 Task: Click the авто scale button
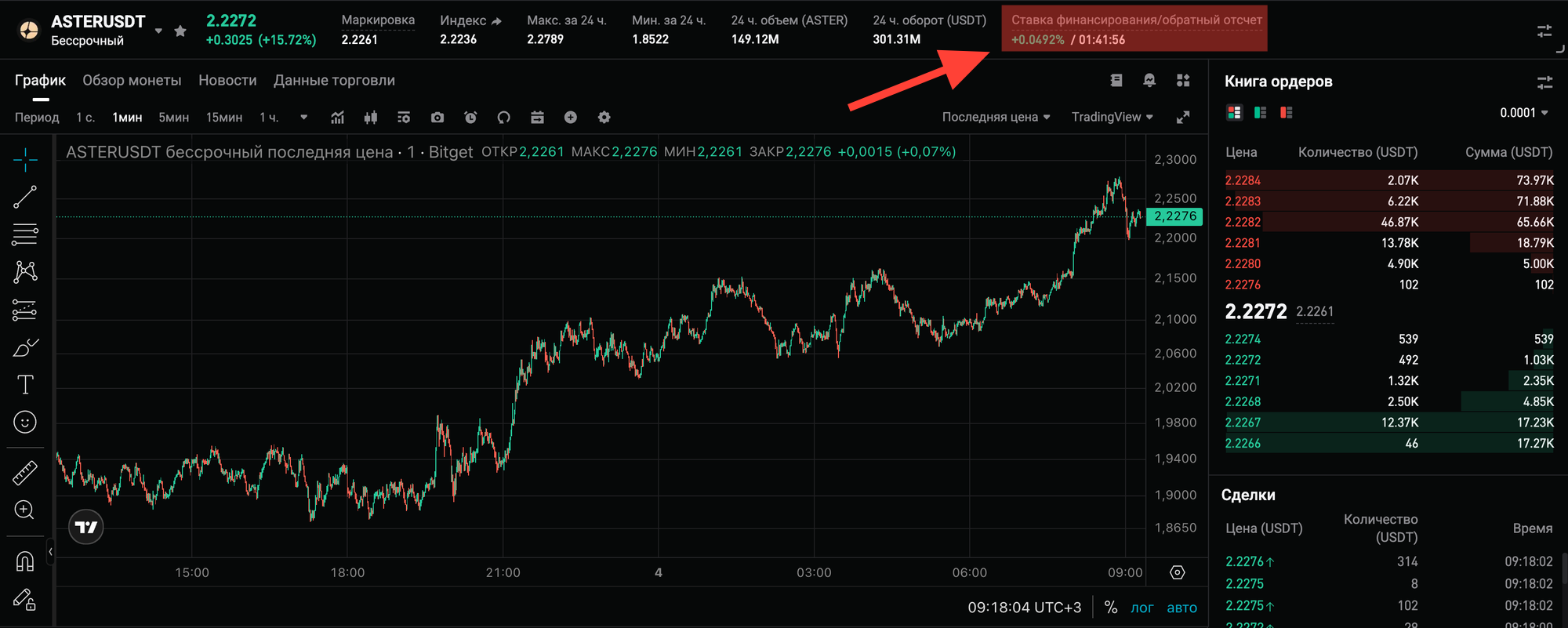1181,608
